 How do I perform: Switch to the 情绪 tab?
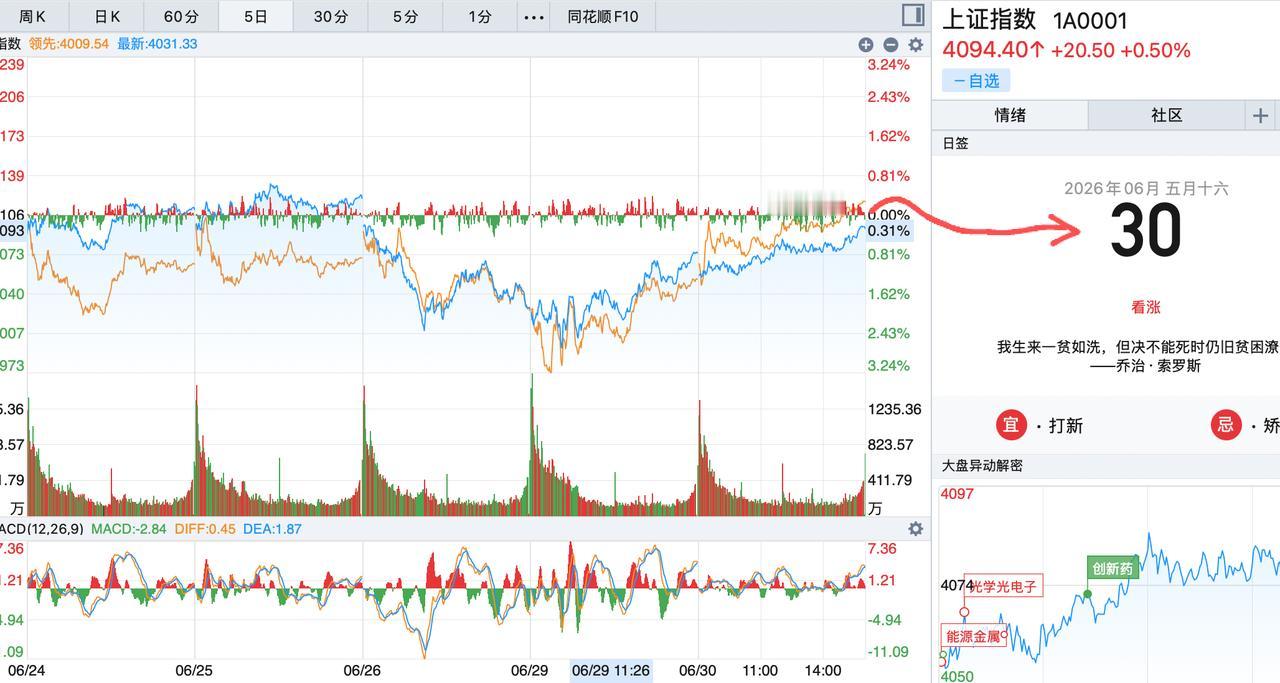[1010, 115]
